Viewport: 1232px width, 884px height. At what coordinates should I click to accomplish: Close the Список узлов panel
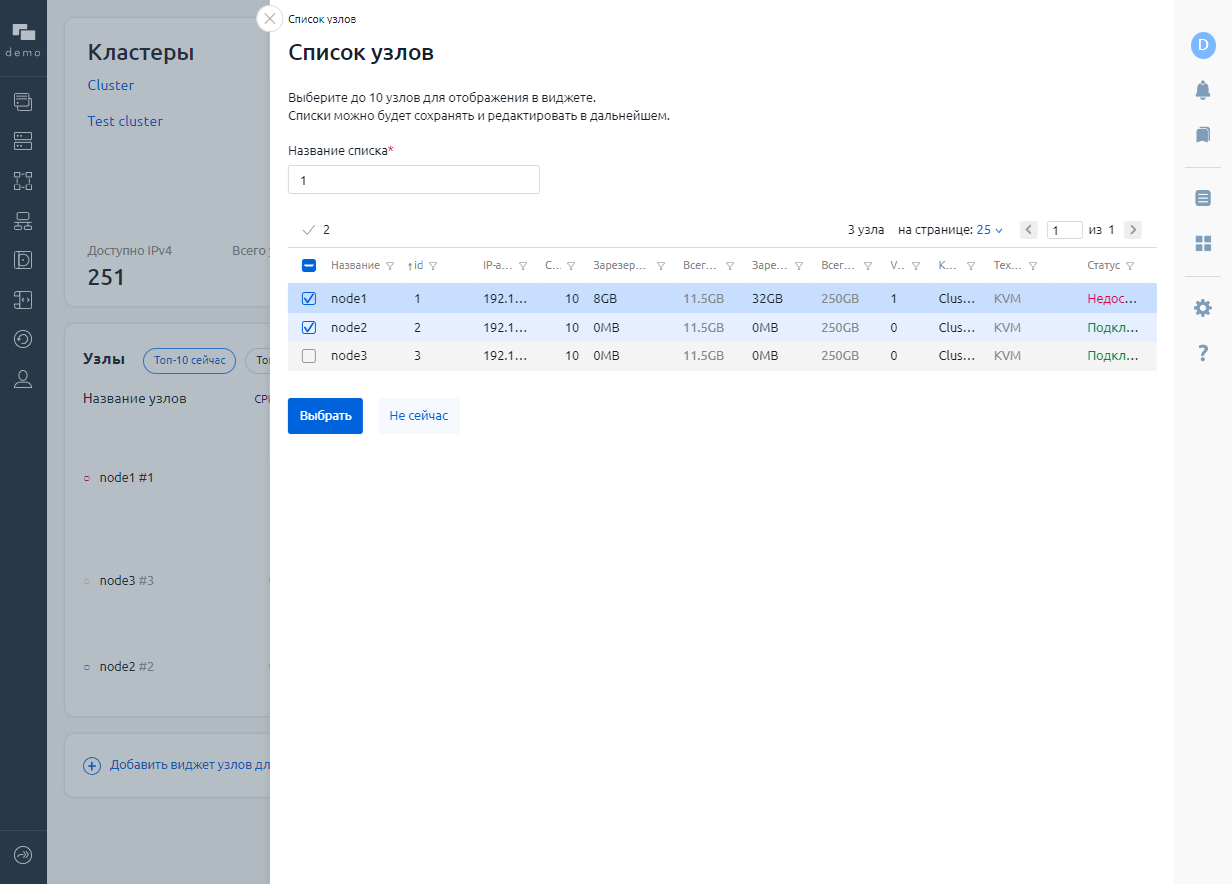269,19
